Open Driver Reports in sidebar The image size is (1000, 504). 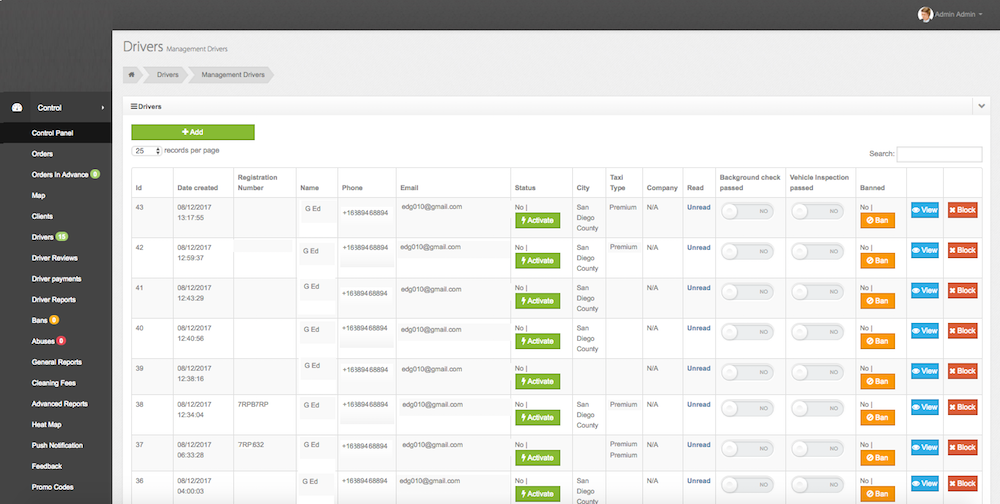pyautogui.click(x=54, y=299)
